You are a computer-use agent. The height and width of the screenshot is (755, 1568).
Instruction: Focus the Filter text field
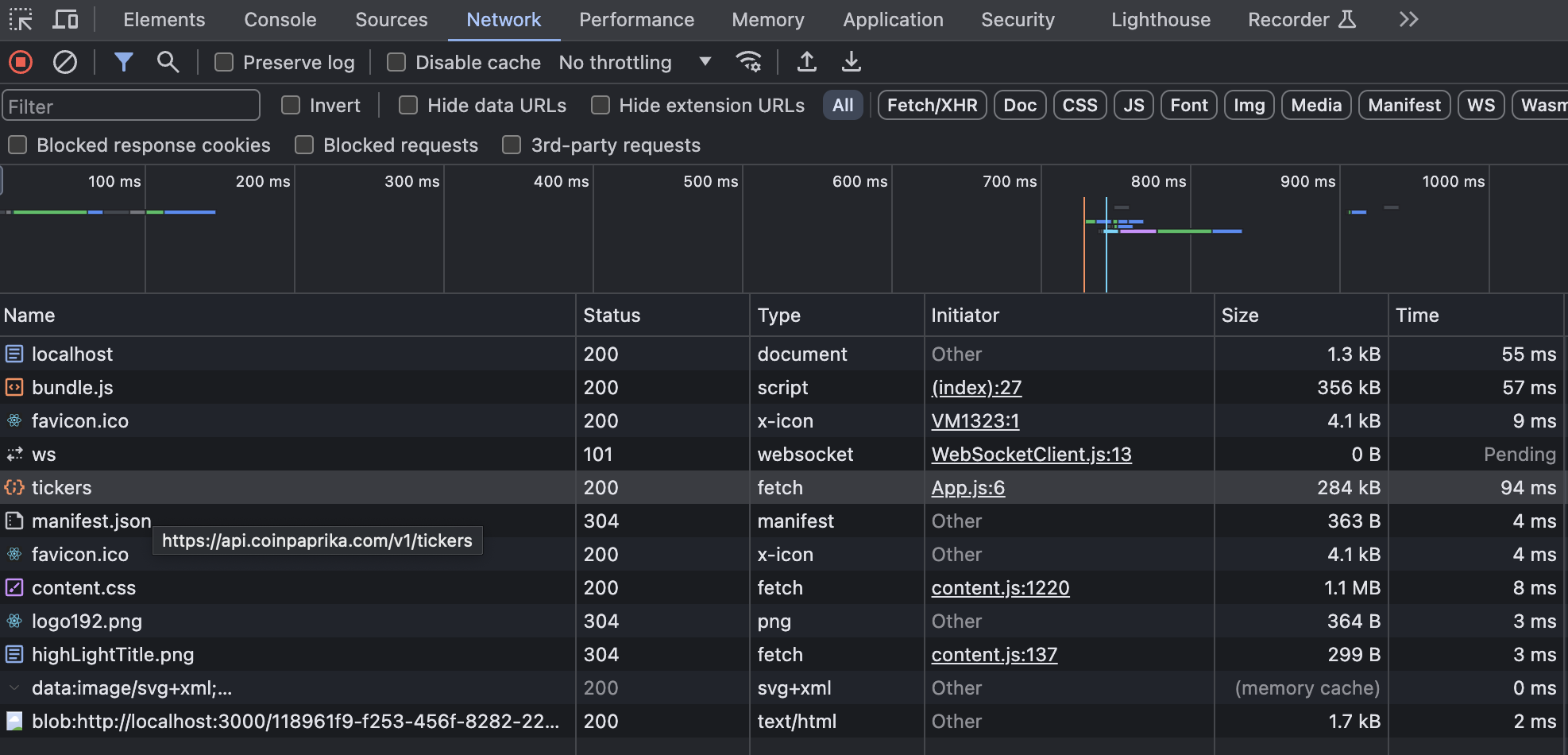tap(131, 106)
